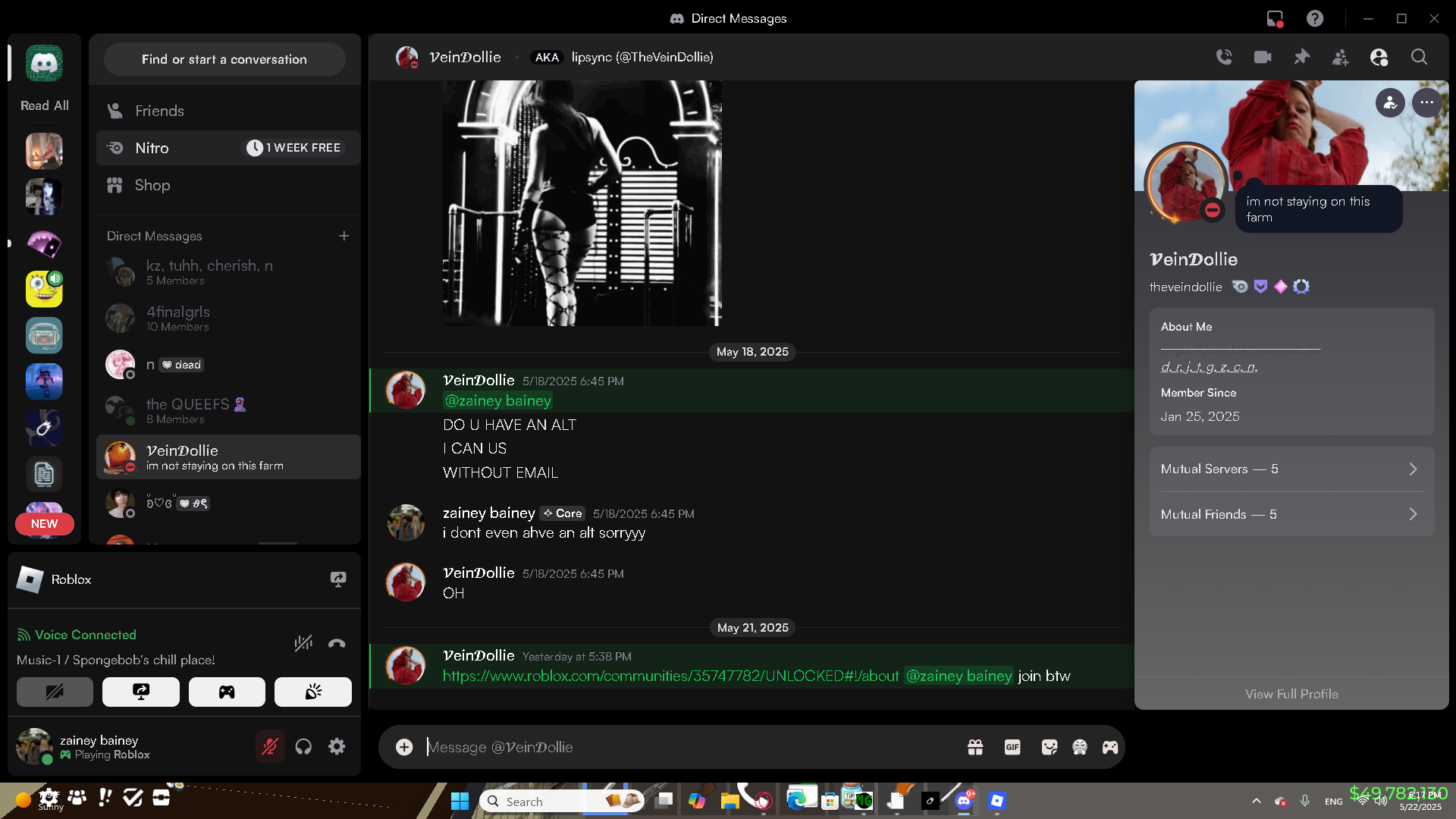Viewport: 1456px width, 819px height.
Task: Open the help question mark icon
Action: (1315, 18)
